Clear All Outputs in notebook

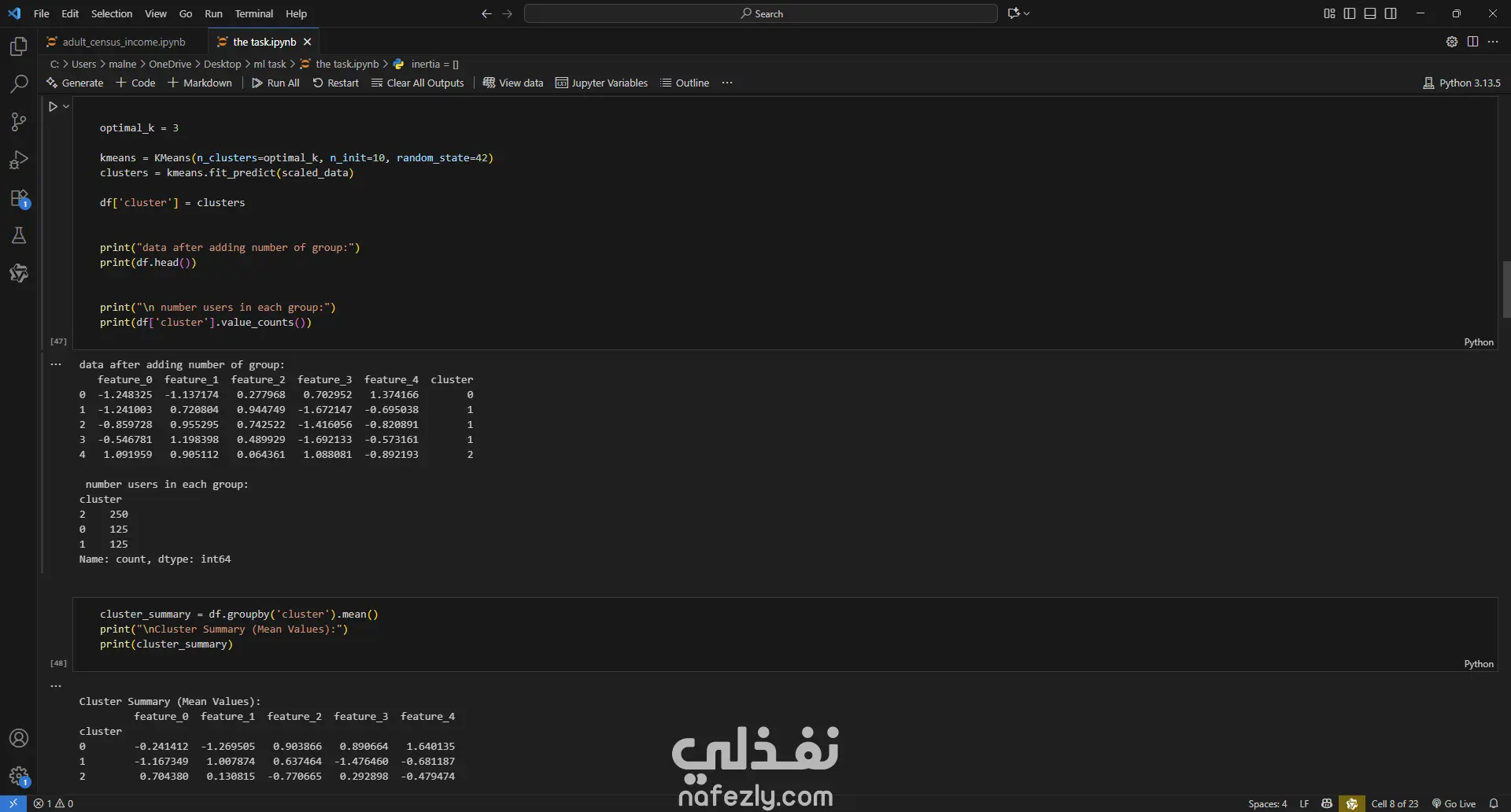(418, 83)
